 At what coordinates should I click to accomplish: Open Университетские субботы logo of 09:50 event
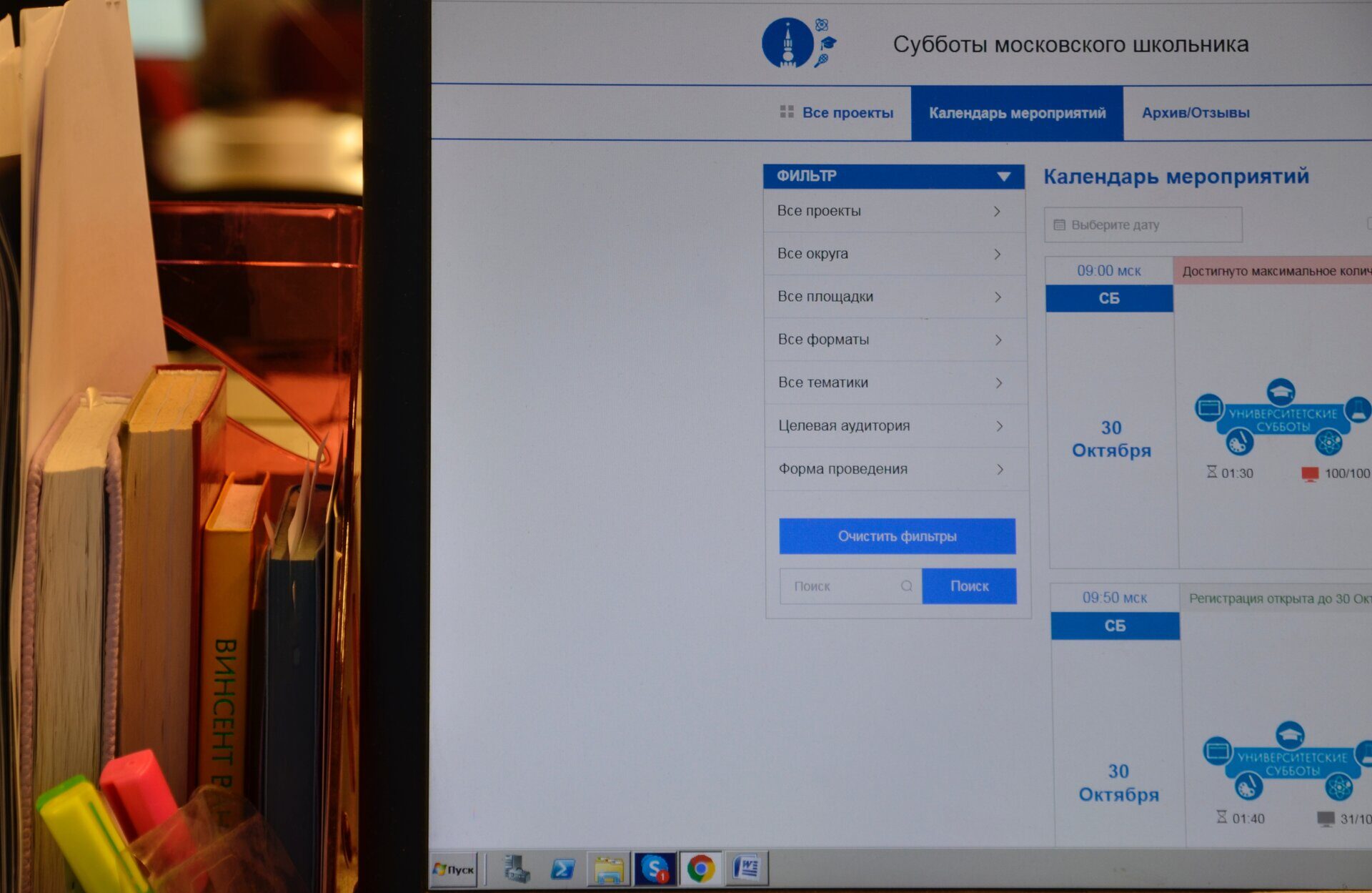[x=1288, y=761]
